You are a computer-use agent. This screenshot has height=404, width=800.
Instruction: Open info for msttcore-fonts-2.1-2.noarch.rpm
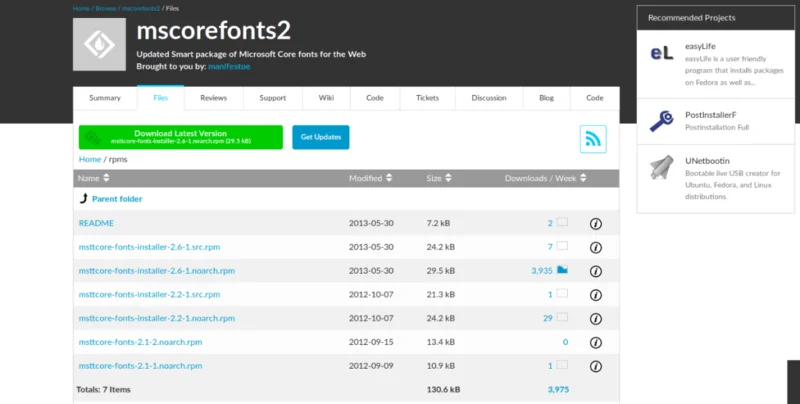[595, 343]
